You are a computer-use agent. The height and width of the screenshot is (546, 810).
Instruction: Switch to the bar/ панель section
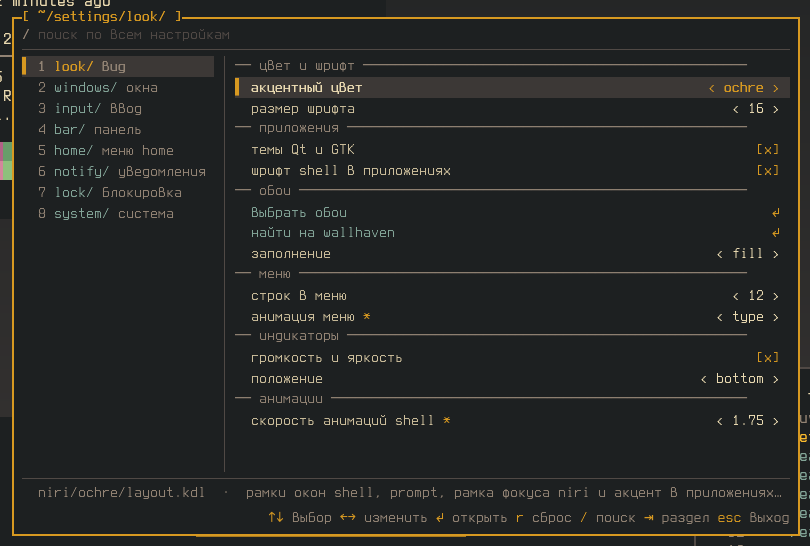coord(118,130)
